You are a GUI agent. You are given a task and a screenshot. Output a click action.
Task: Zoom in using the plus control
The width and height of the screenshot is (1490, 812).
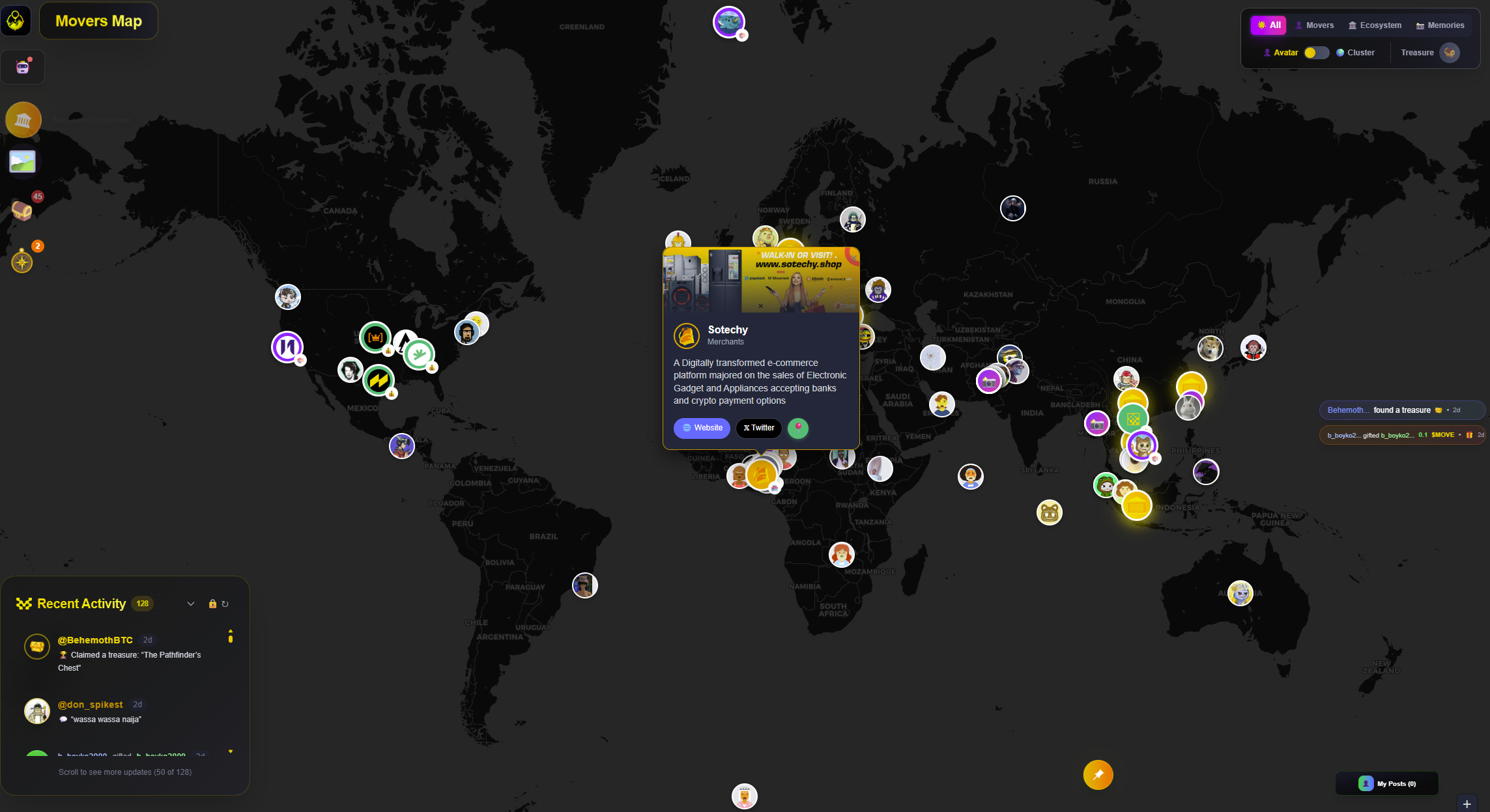point(1467,803)
